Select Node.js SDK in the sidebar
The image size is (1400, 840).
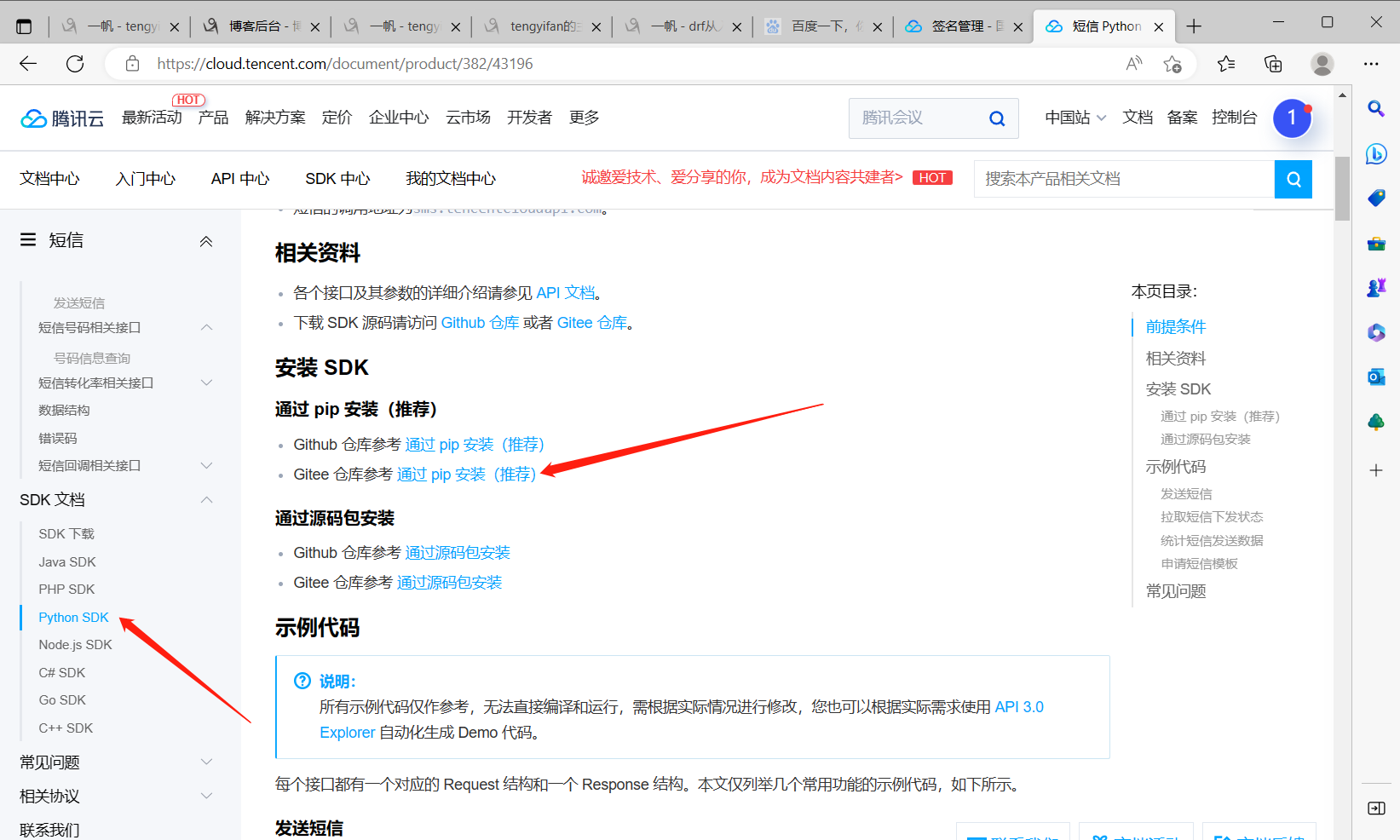click(x=75, y=645)
